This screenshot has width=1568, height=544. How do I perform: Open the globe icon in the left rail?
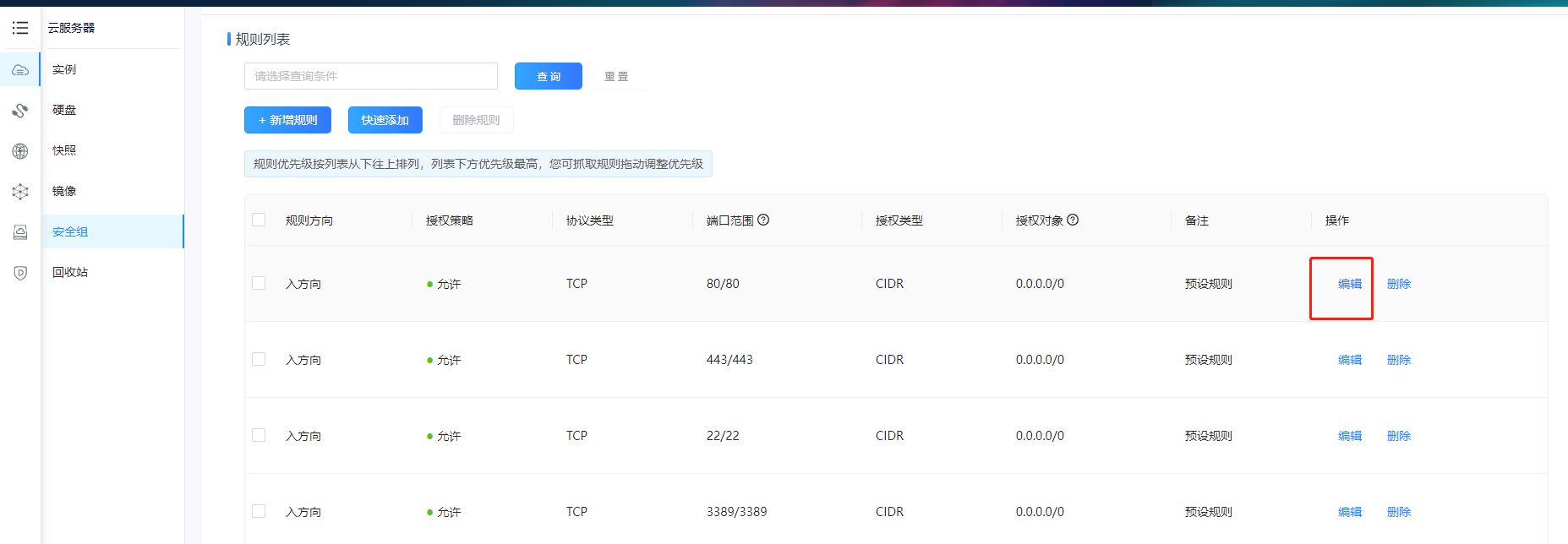[x=20, y=150]
